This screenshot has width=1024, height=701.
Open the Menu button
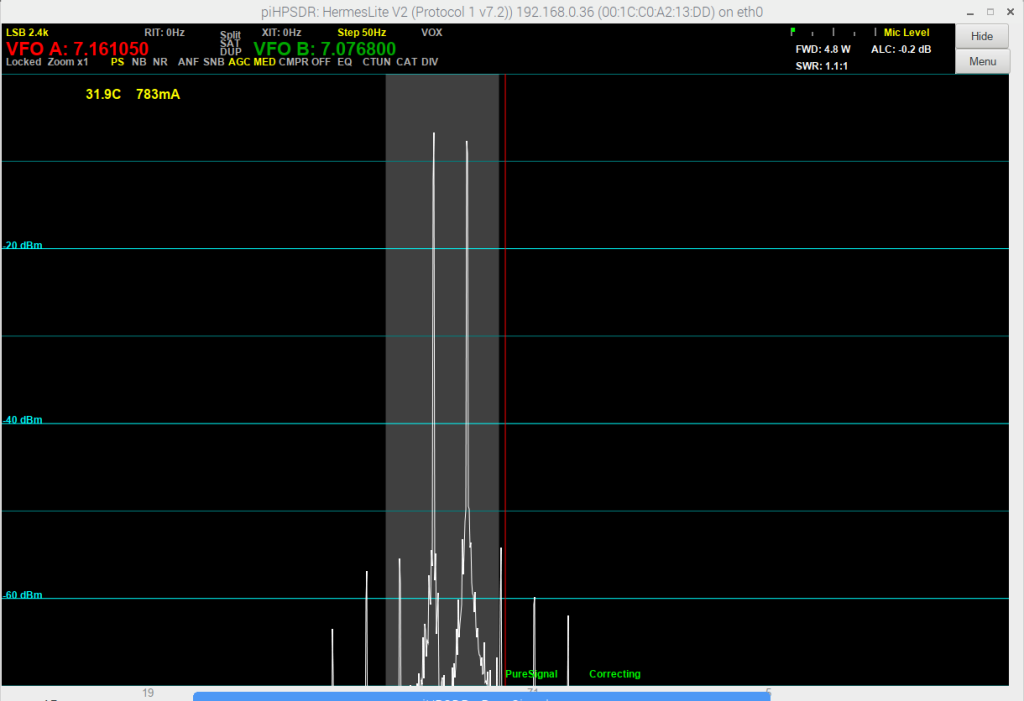click(x=982, y=62)
